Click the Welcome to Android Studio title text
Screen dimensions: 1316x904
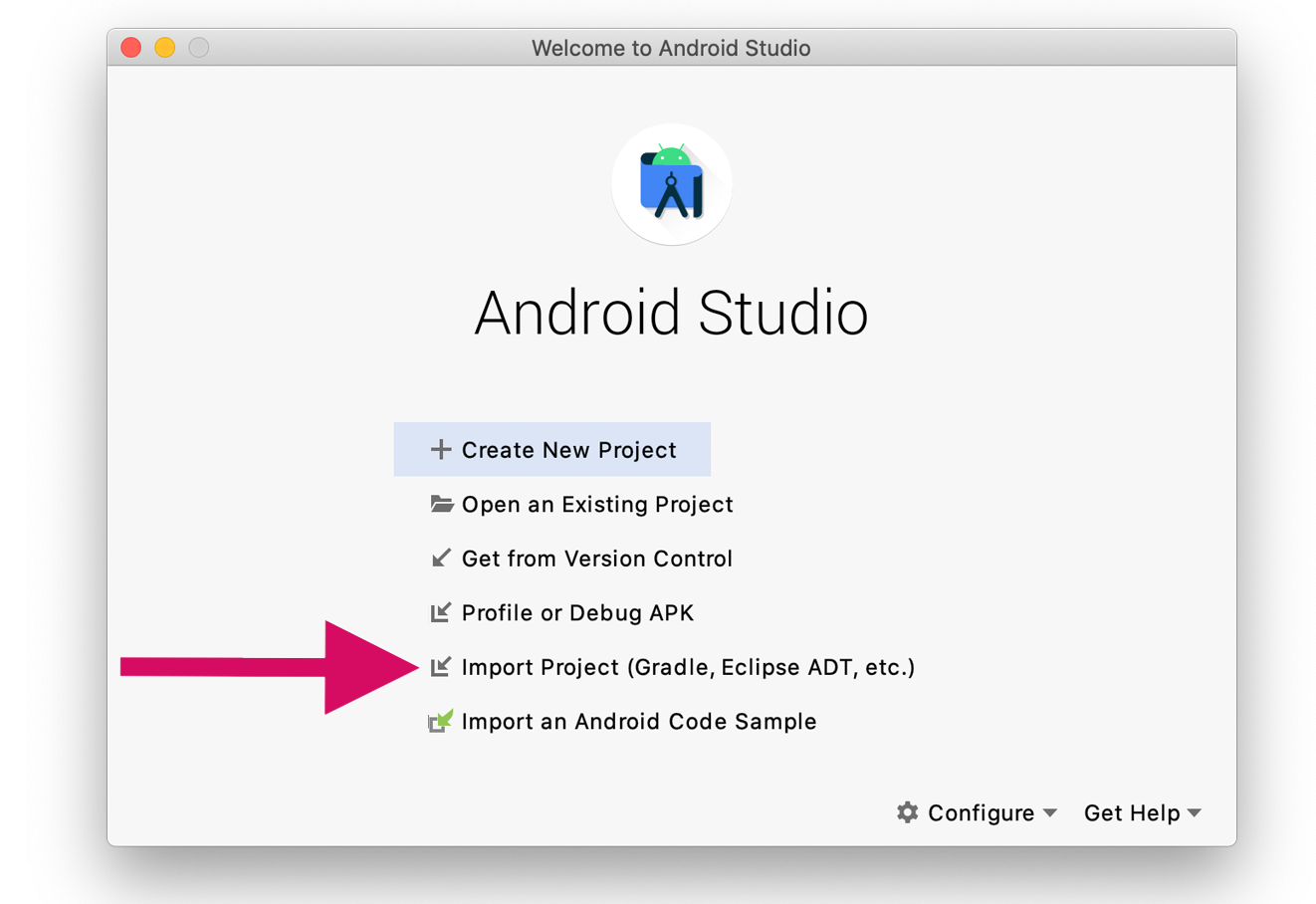[671, 48]
